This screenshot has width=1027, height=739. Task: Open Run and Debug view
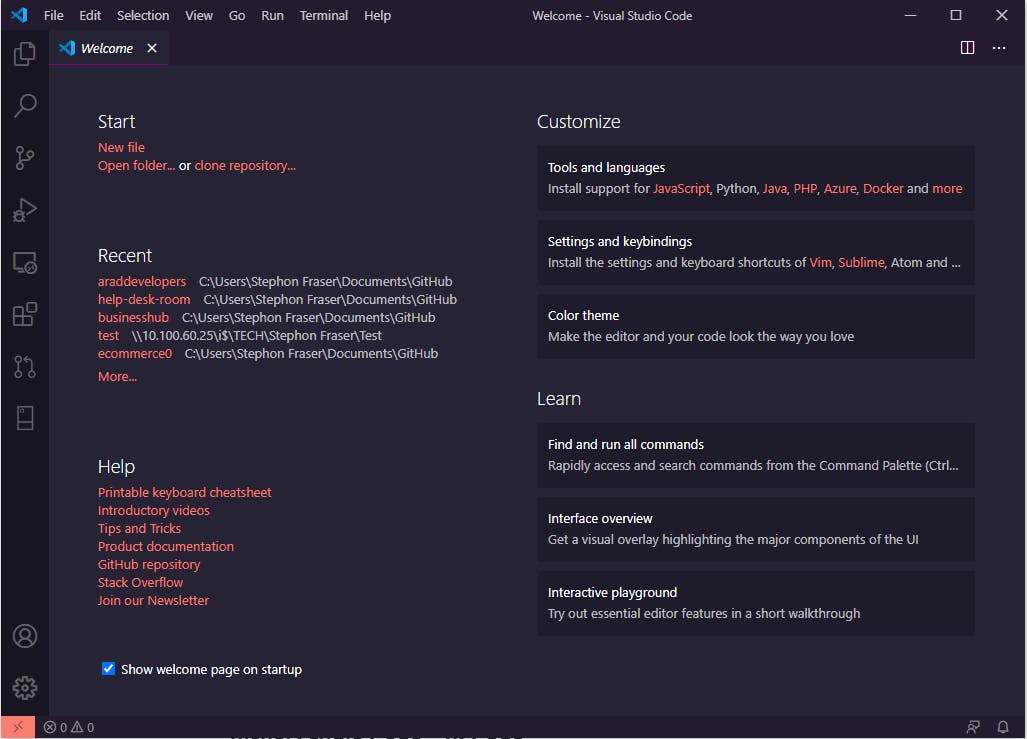coord(25,210)
